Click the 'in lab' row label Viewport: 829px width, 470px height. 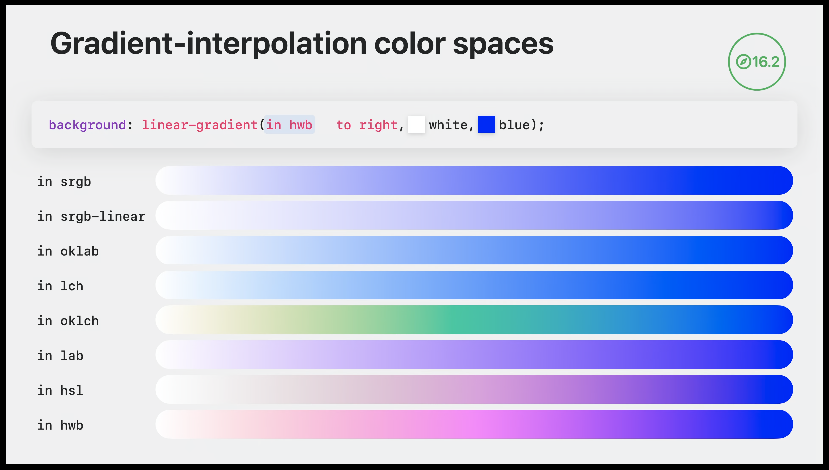(x=60, y=356)
